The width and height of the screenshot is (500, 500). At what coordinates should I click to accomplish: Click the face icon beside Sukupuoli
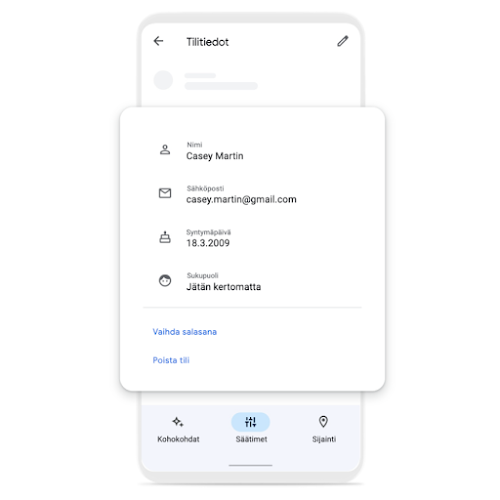pyautogui.click(x=165, y=280)
